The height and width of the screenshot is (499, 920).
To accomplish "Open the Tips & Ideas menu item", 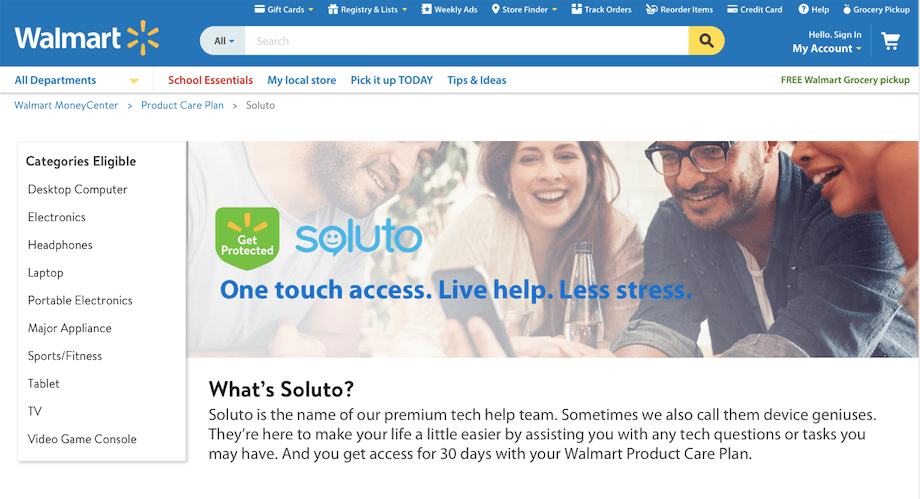I will coord(476,80).
